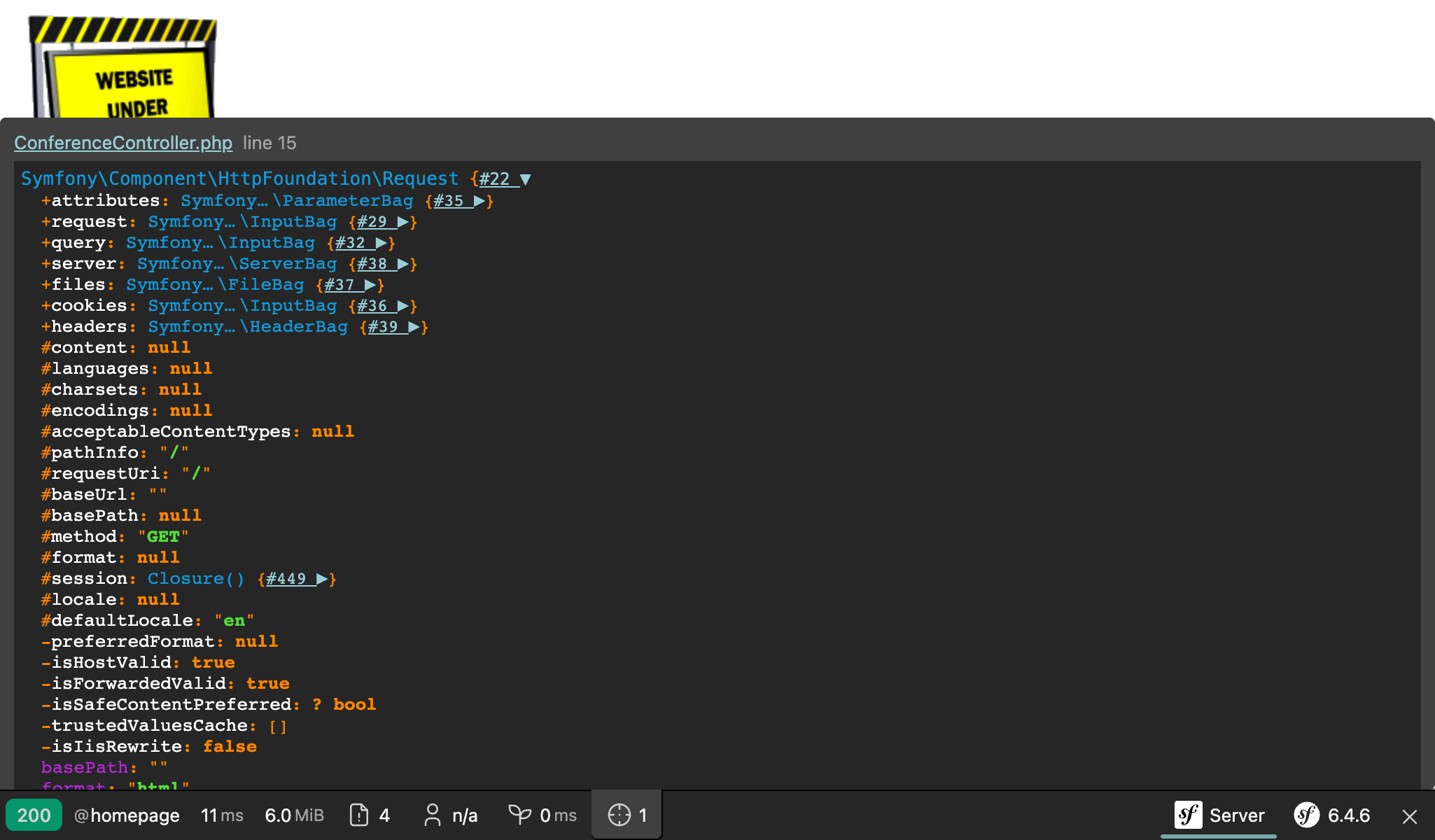Click the Symfony logo icon next to Server
Image resolution: width=1435 pixels, height=840 pixels.
1188,815
